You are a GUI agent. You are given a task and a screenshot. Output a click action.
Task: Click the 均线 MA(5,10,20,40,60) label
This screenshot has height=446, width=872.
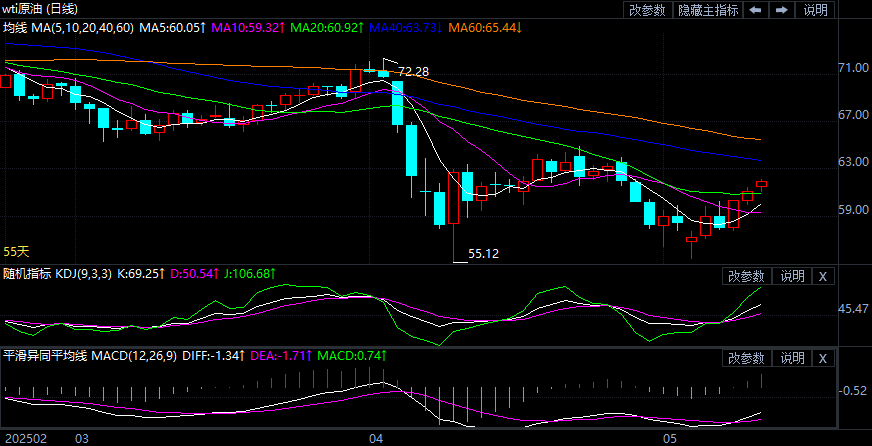coord(69,27)
